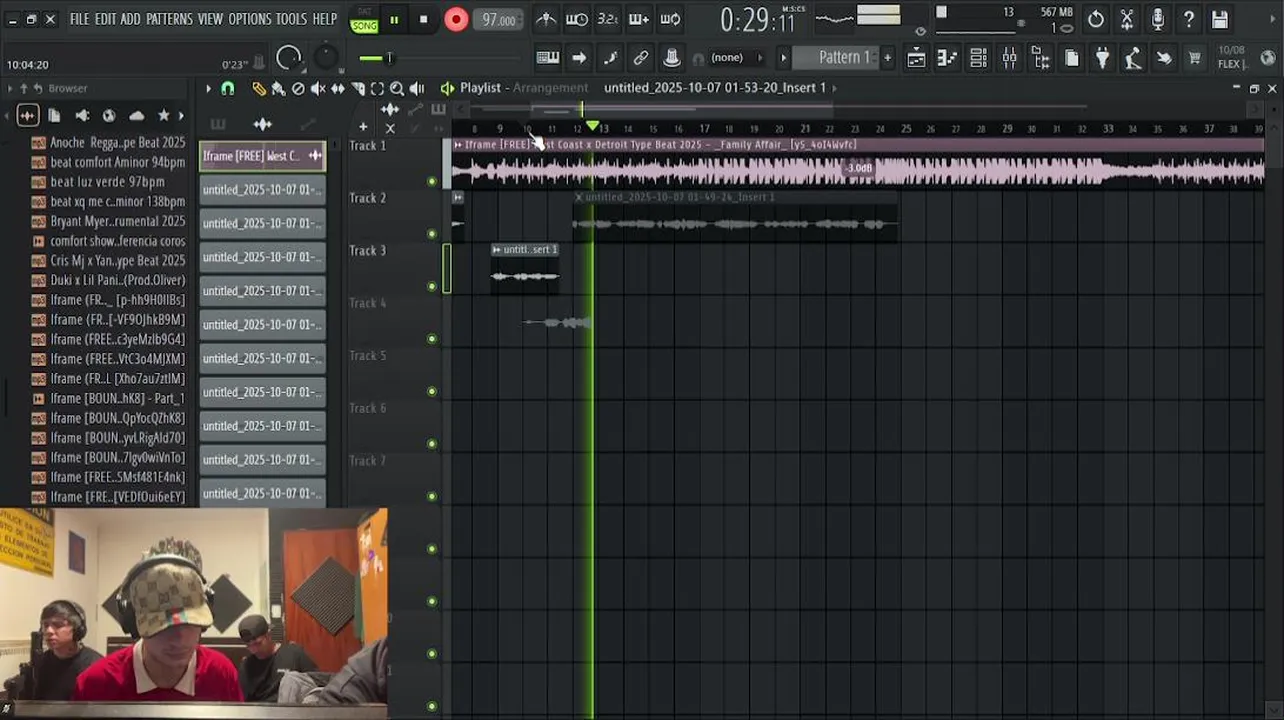Select the Draw pencil tool
This screenshot has height=720, width=1284.
pyautogui.click(x=259, y=88)
